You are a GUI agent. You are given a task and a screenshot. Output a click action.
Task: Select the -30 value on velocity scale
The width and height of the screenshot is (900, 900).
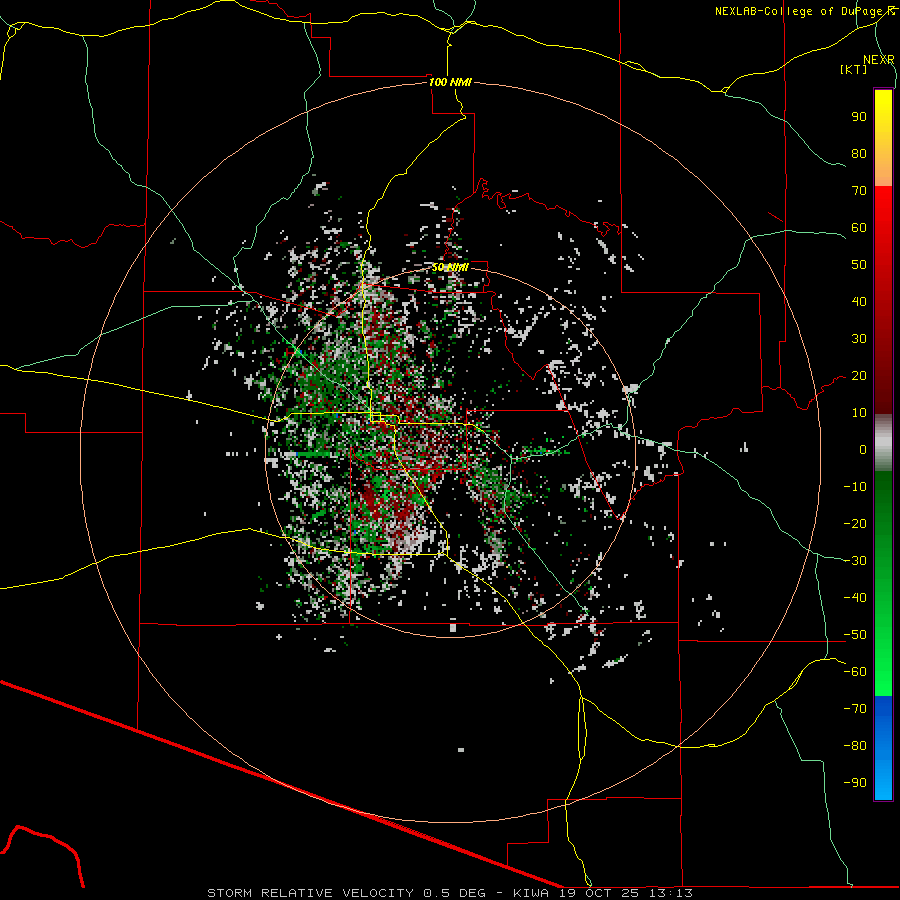point(855,561)
